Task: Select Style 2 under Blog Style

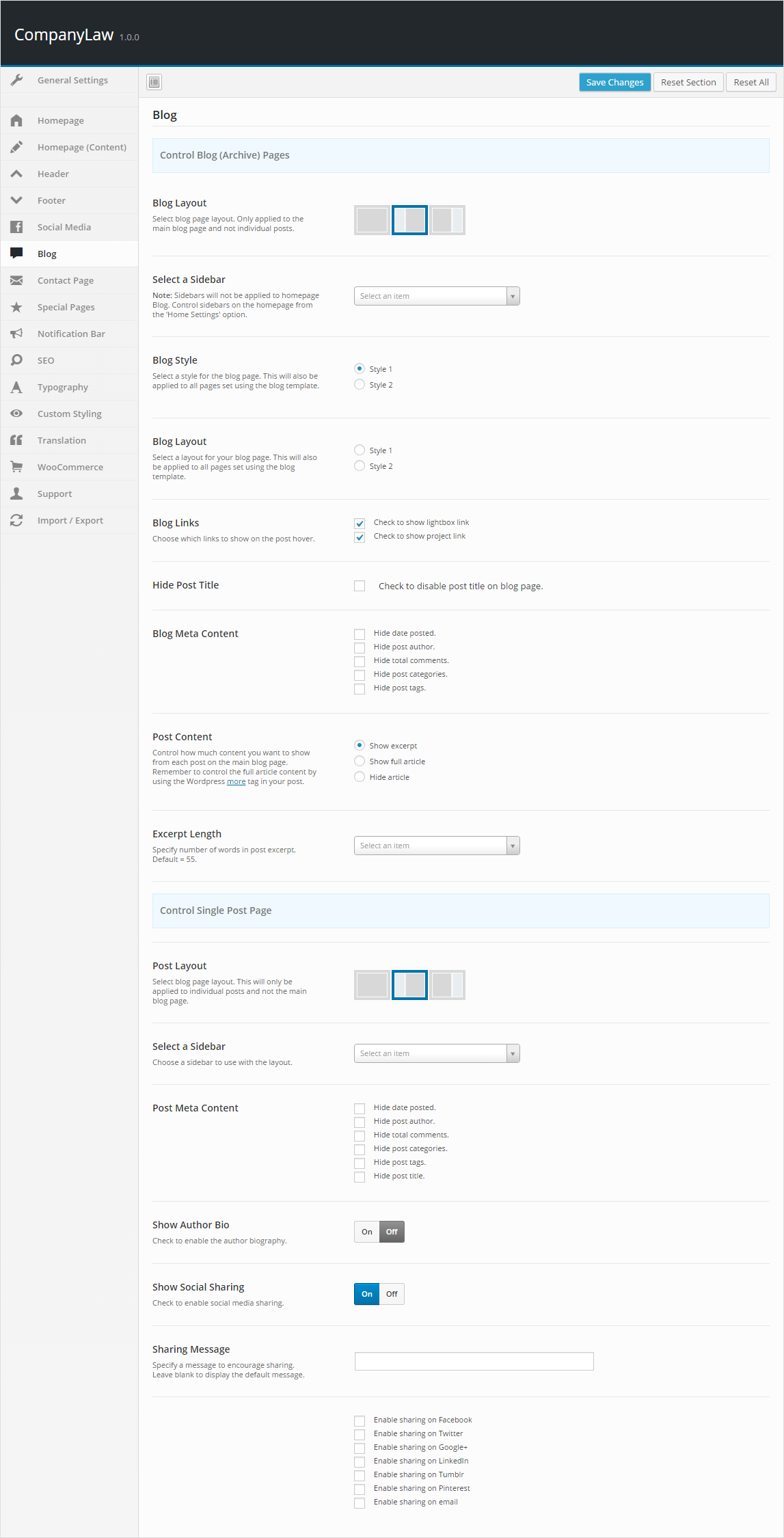Action: coord(360,385)
